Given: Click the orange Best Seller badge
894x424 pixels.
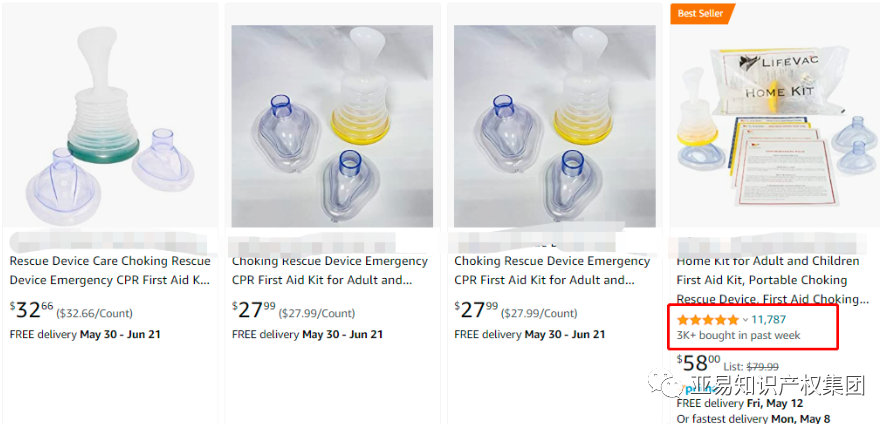Looking at the screenshot, I should click(x=701, y=14).
